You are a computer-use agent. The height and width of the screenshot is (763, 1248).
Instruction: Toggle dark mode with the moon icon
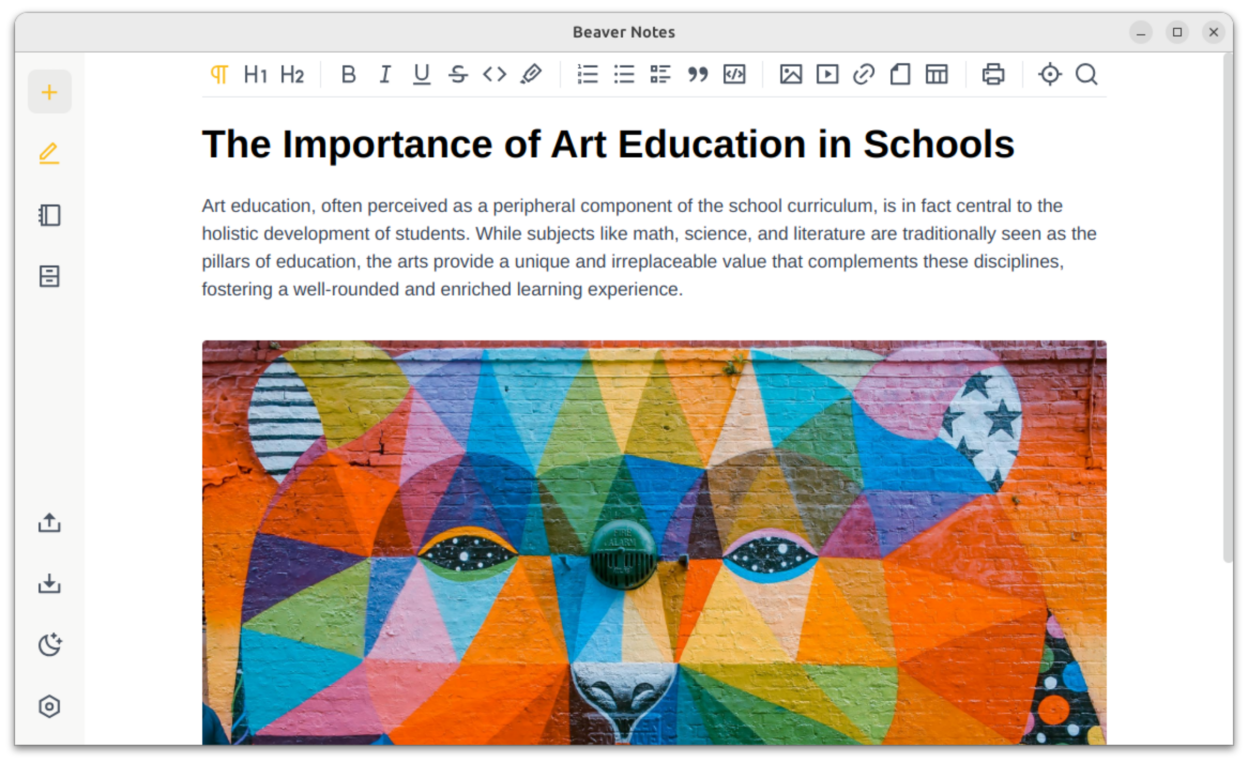pos(49,645)
